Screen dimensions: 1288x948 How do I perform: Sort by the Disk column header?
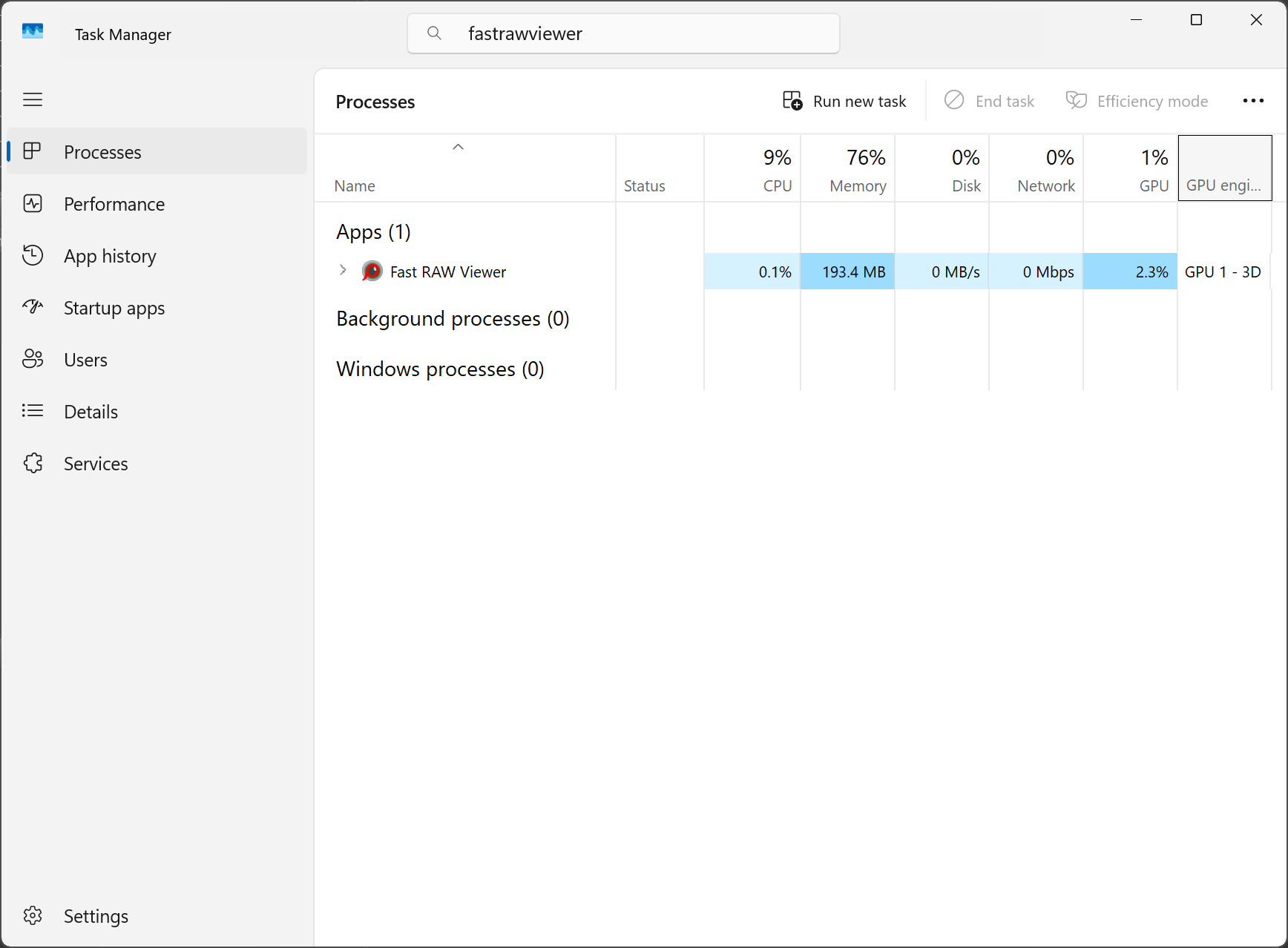942,168
